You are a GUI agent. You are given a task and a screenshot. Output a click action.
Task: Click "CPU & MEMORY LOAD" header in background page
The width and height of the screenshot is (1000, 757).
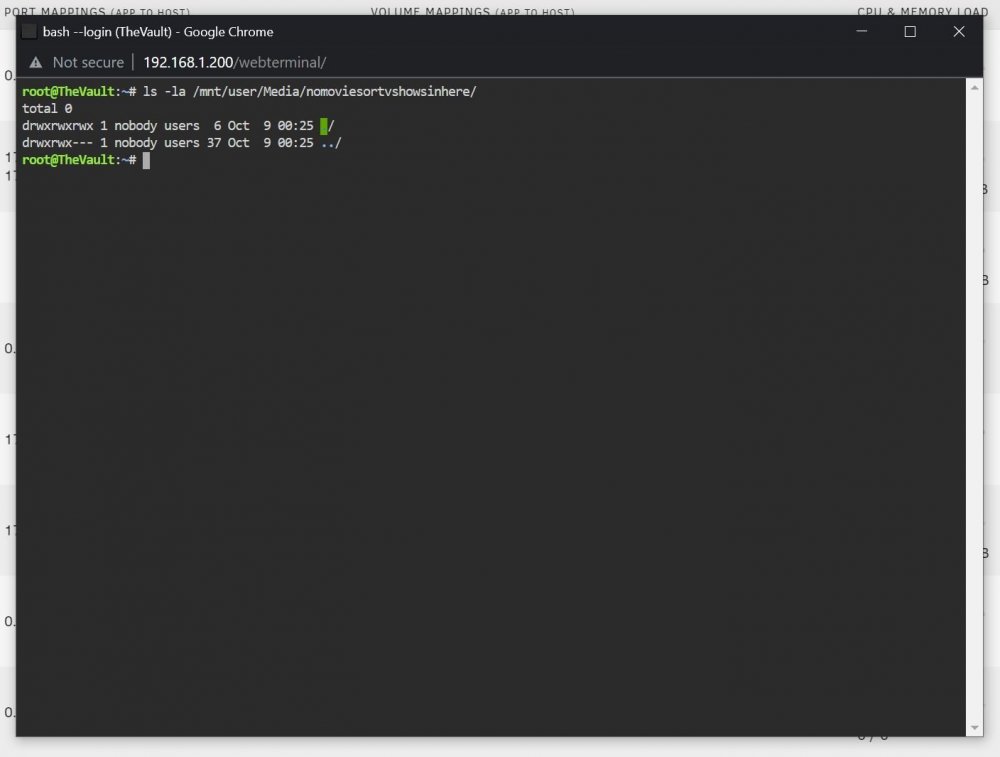pos(922,11)
